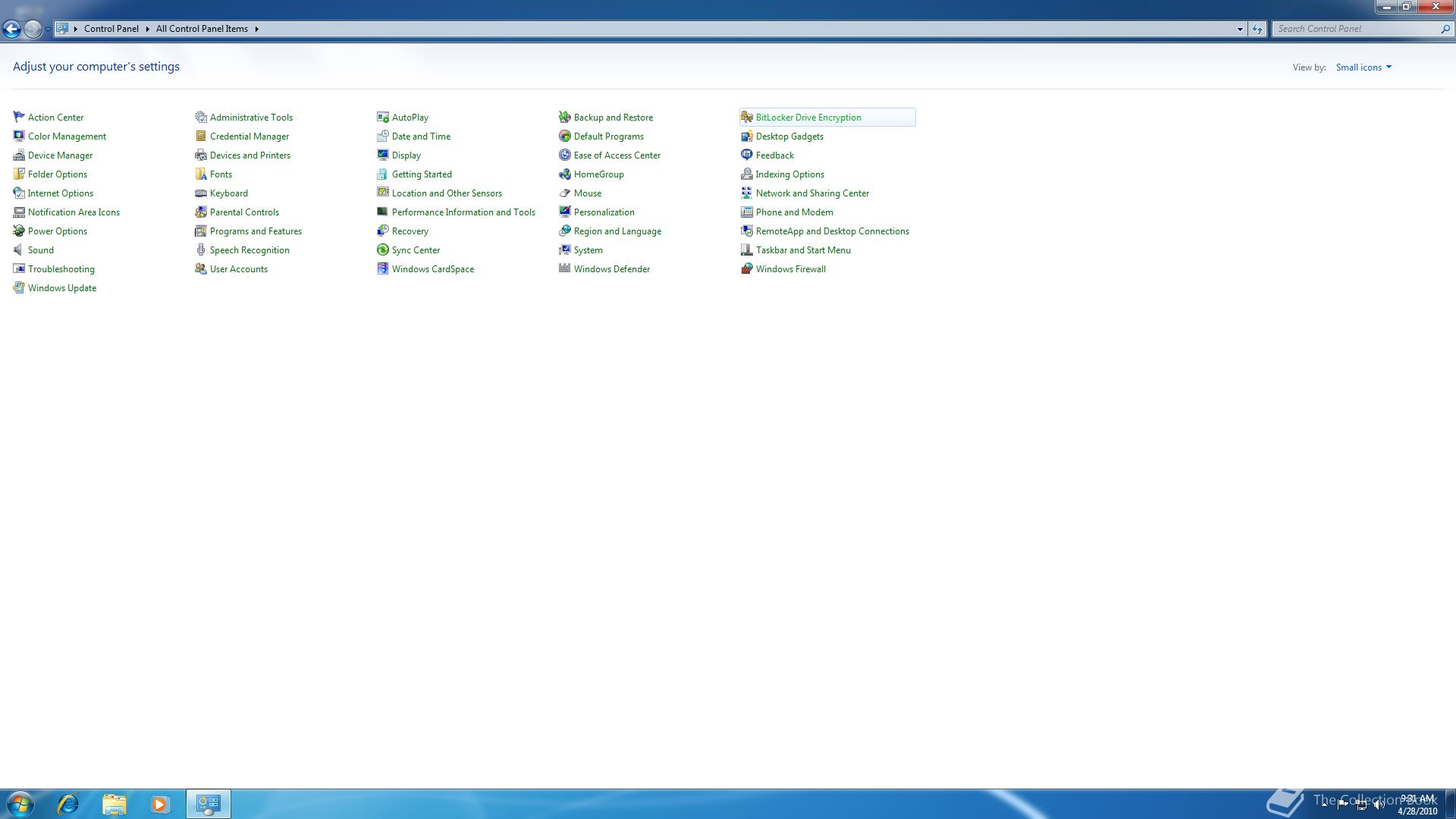Click the Keyboard icon
Screen dimensions: 1456x819
click(x=201, y=193)
